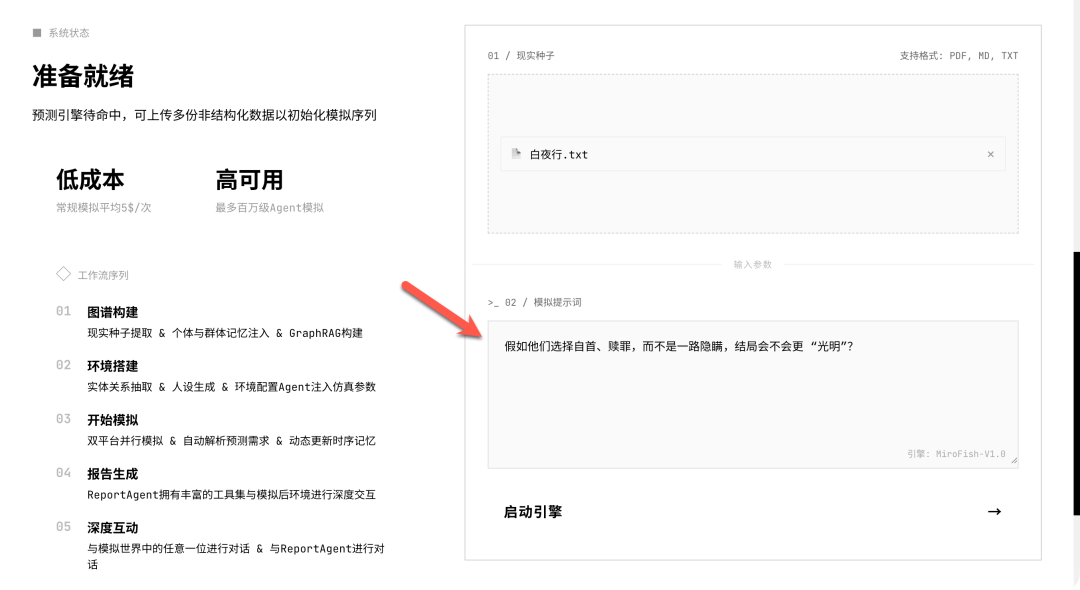Click the 高可用 heading
Image resolution: width=1080 pixels, height=590 pixels.
click(249, 180)
